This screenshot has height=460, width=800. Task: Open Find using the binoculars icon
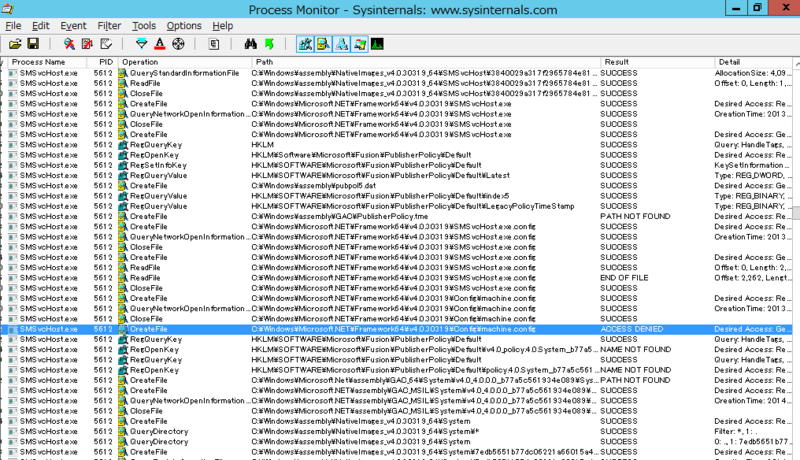click(251, 44)
